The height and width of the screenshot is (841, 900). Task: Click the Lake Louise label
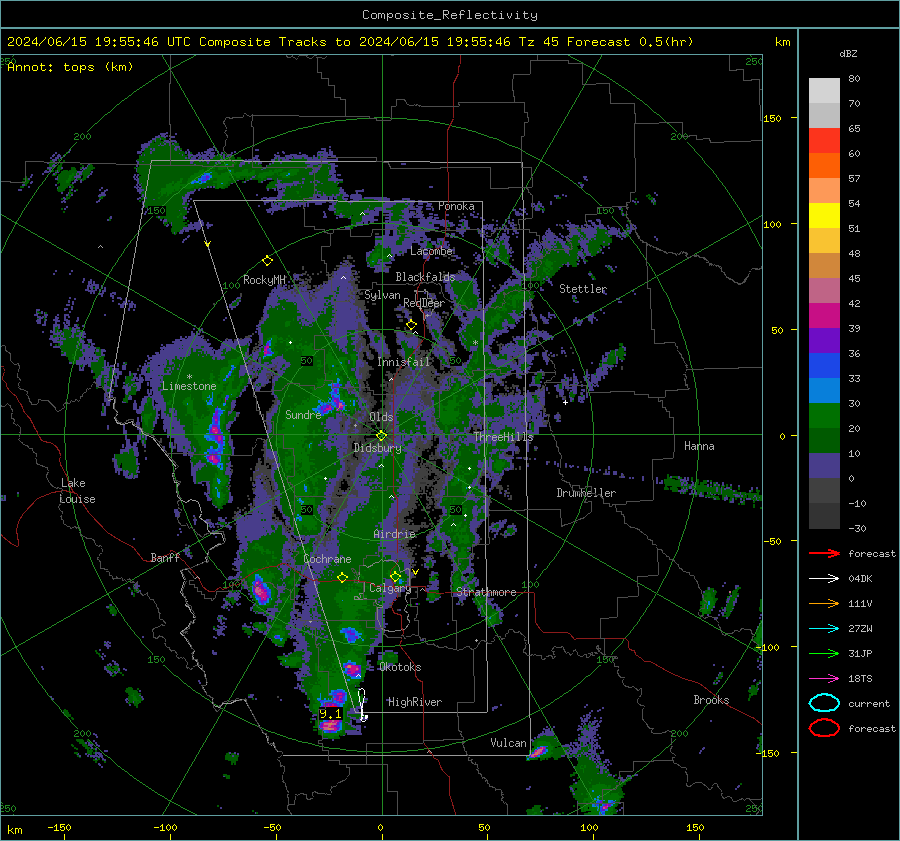[x=77, y=491]
